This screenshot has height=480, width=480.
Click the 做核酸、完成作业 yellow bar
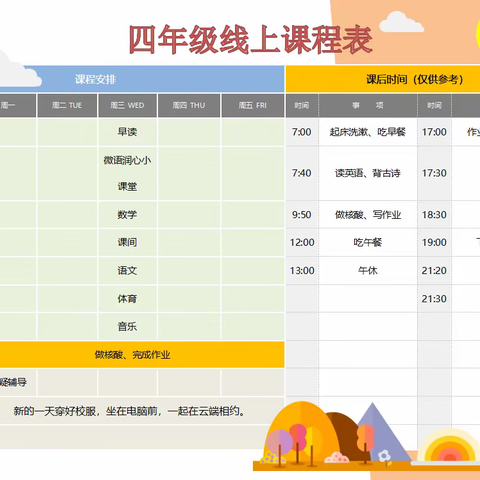[142, 355]
